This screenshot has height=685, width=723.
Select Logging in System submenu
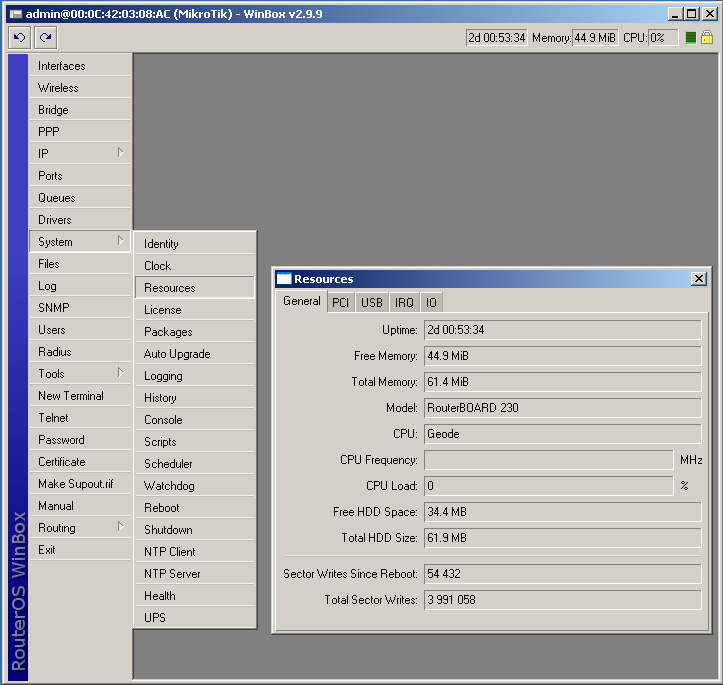tap(195, 376)
